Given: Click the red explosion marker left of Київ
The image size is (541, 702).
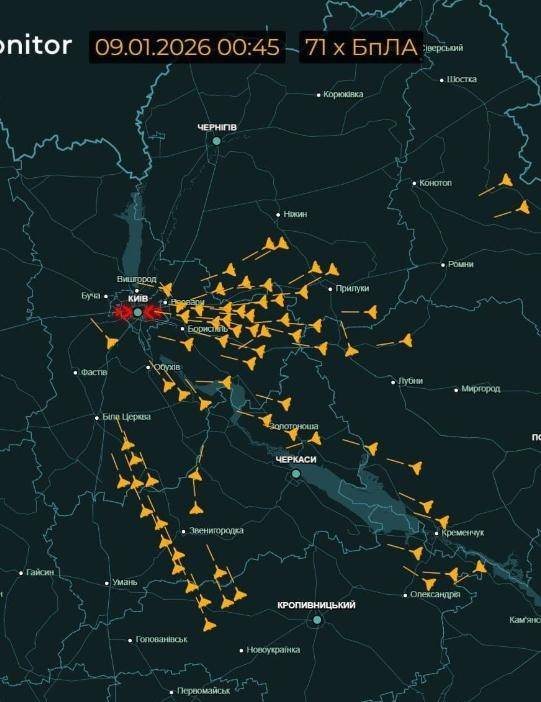Looking at the screenshot, I should pyautogui.click(x=122, y=312).
